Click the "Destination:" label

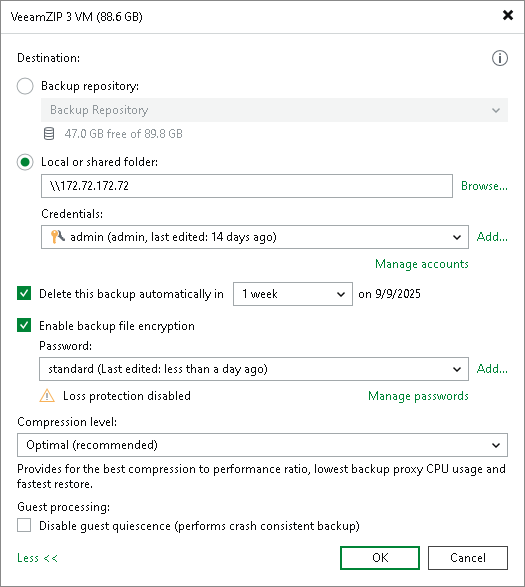click(49, 58)
